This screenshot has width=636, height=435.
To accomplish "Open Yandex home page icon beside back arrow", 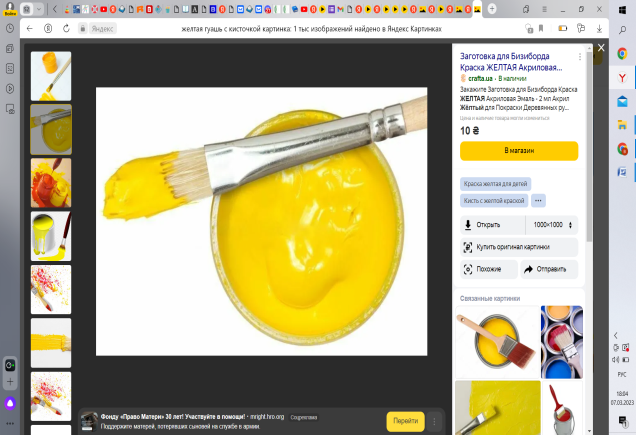I will 48,28.
